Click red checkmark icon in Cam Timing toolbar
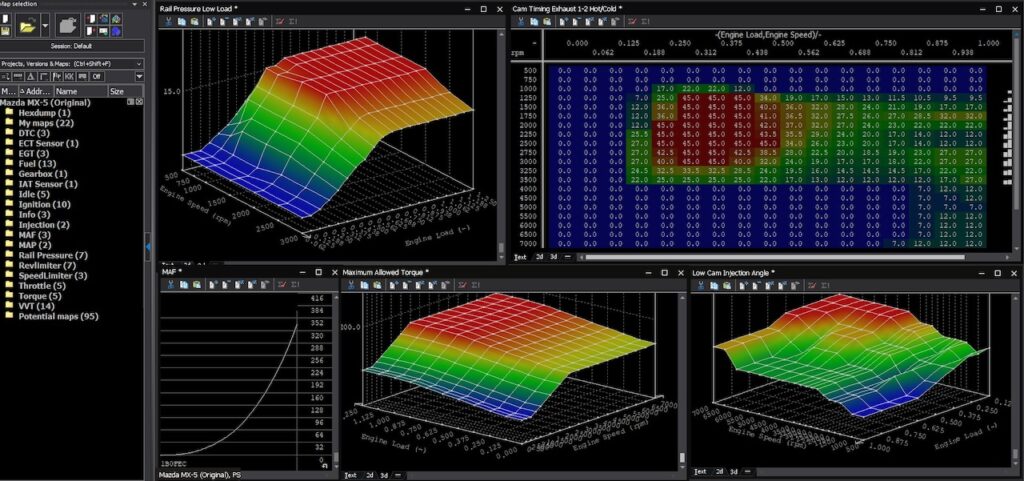This screenshot has height=481, width=1024. point(632,21)
